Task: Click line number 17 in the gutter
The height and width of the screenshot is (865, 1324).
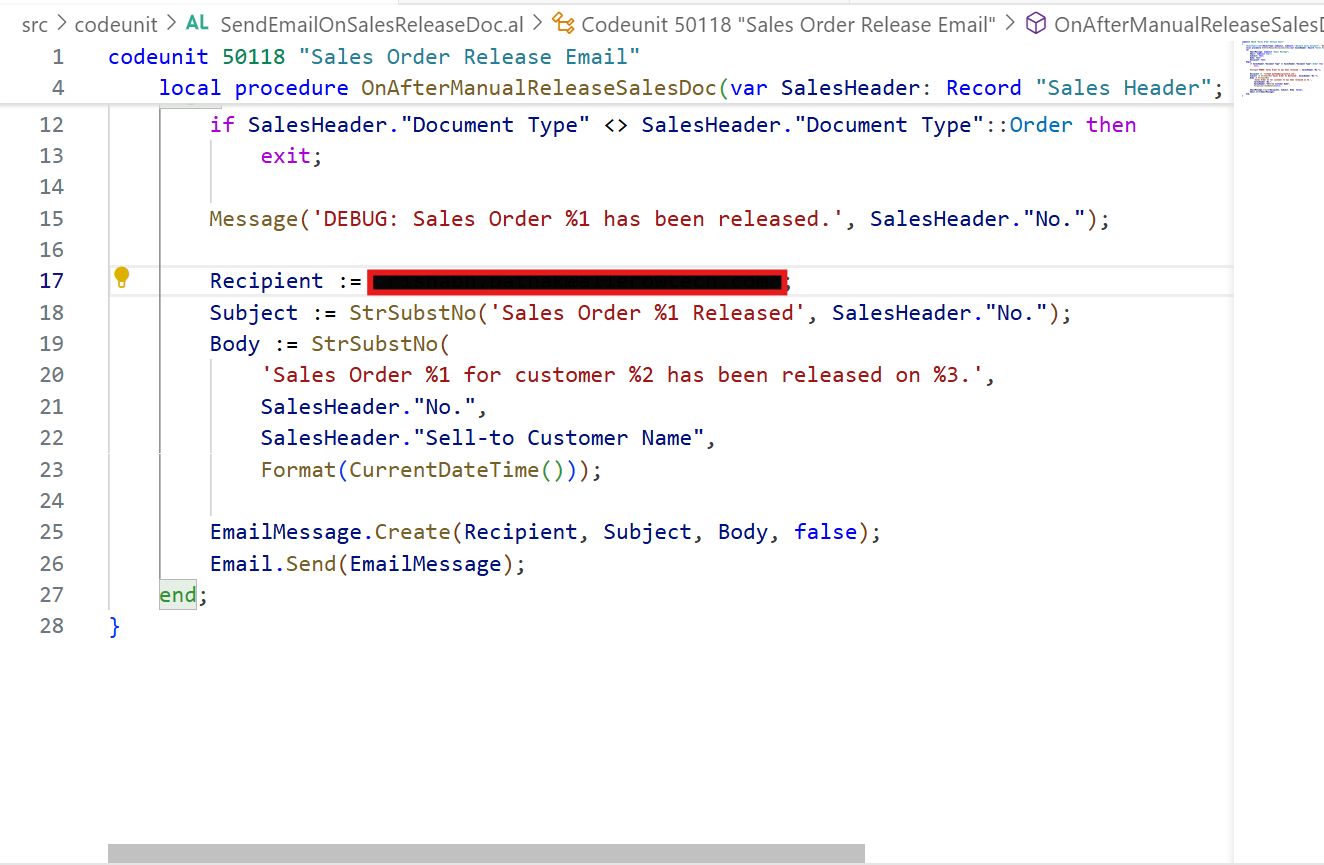Action: pyautogui.click(x=52, y=281)
